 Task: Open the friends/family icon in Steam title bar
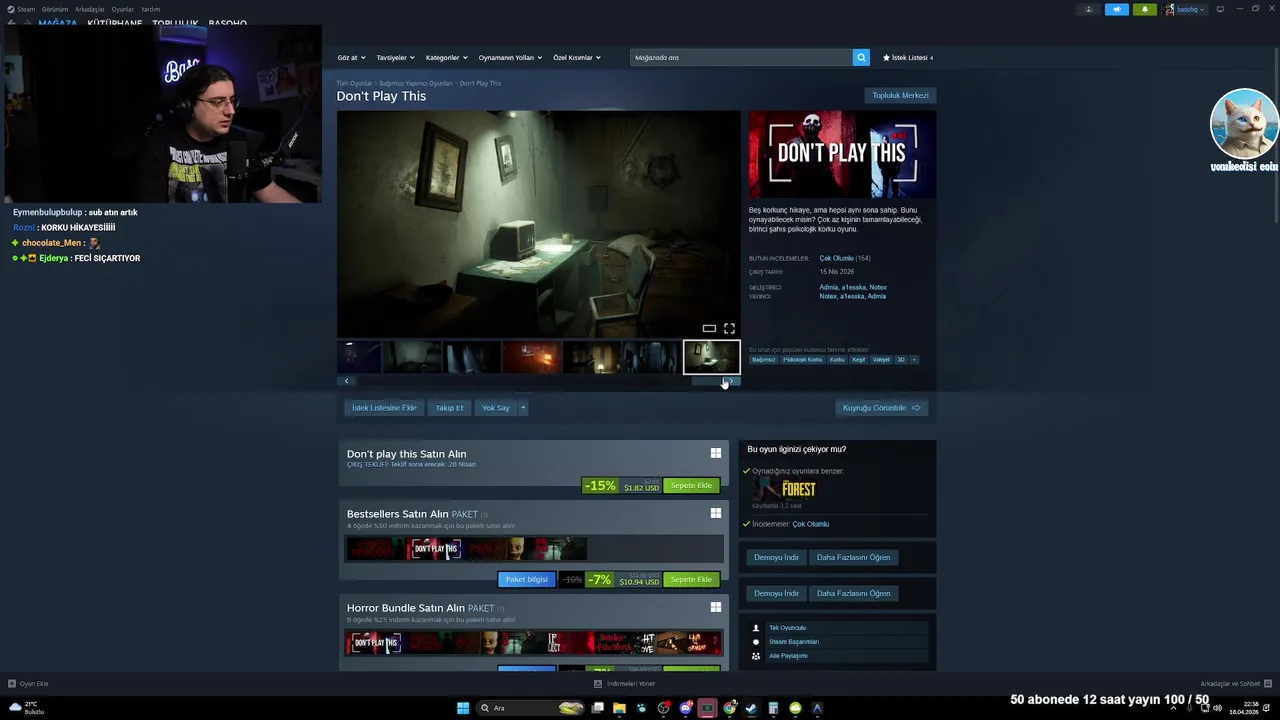(1089, 9)
